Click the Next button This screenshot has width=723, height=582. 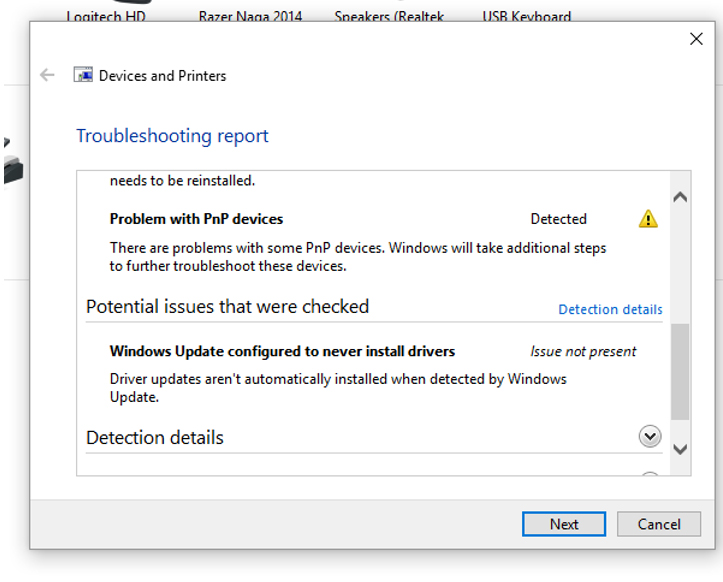click(564, 524)
